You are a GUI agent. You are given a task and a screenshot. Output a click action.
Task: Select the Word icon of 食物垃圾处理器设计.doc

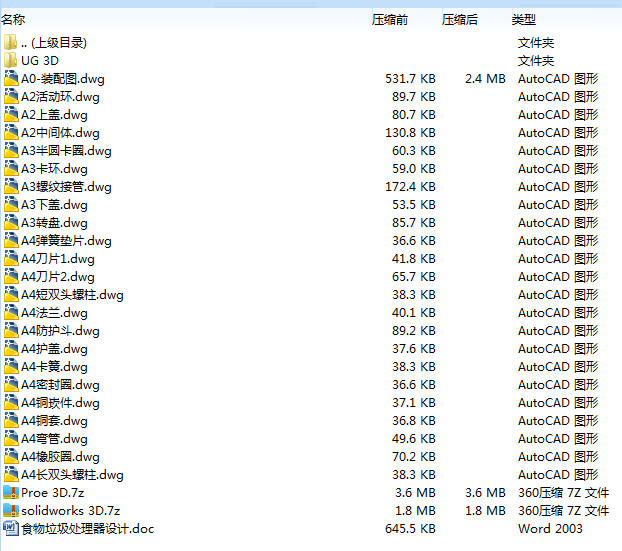[11, 528]
